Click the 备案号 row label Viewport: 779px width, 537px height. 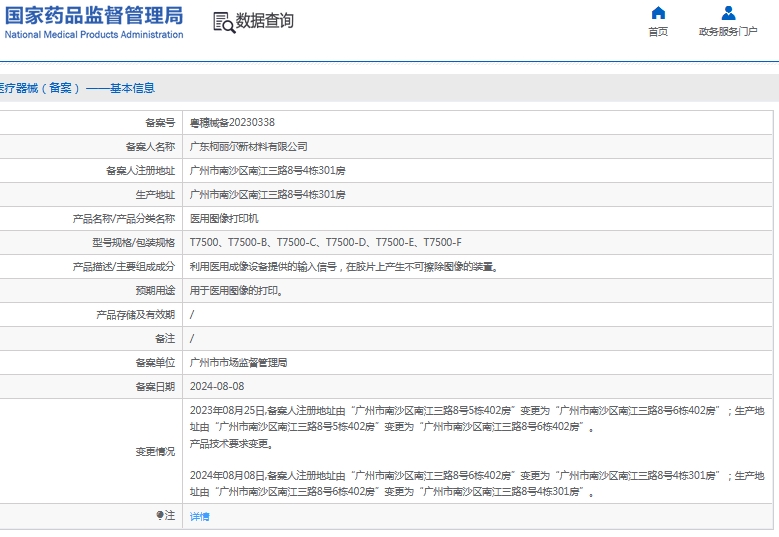click(160, 123)
